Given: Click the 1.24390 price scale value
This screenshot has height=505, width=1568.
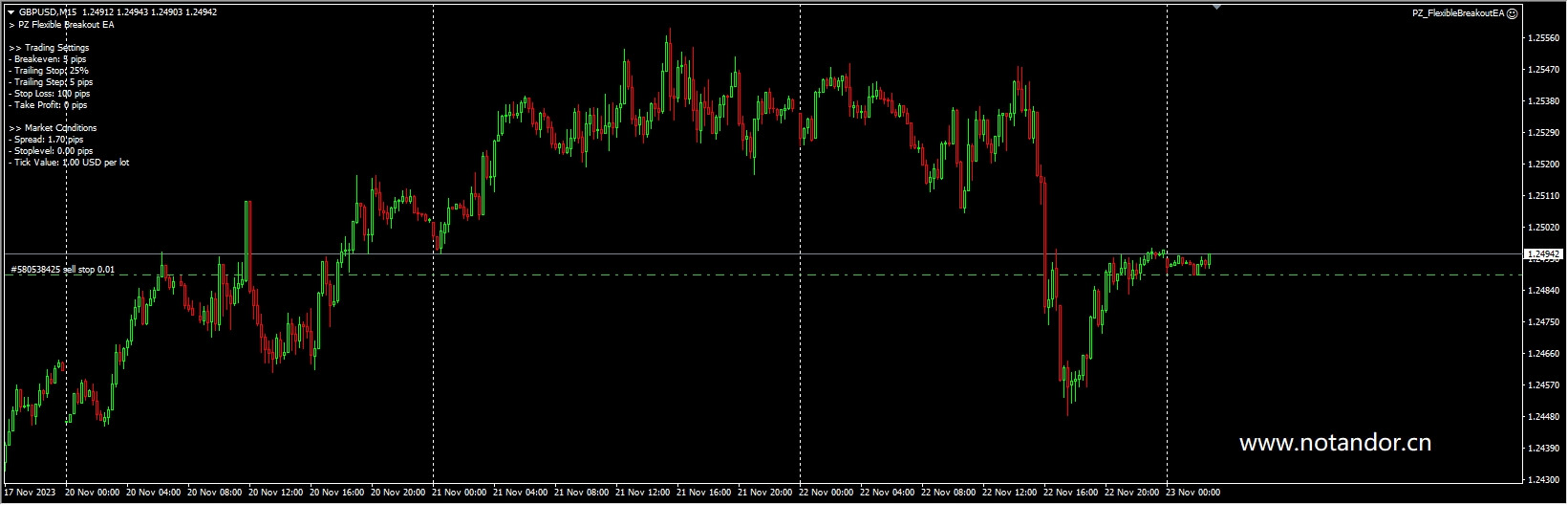Looking at the screenshot, I should pos(1543,449).
